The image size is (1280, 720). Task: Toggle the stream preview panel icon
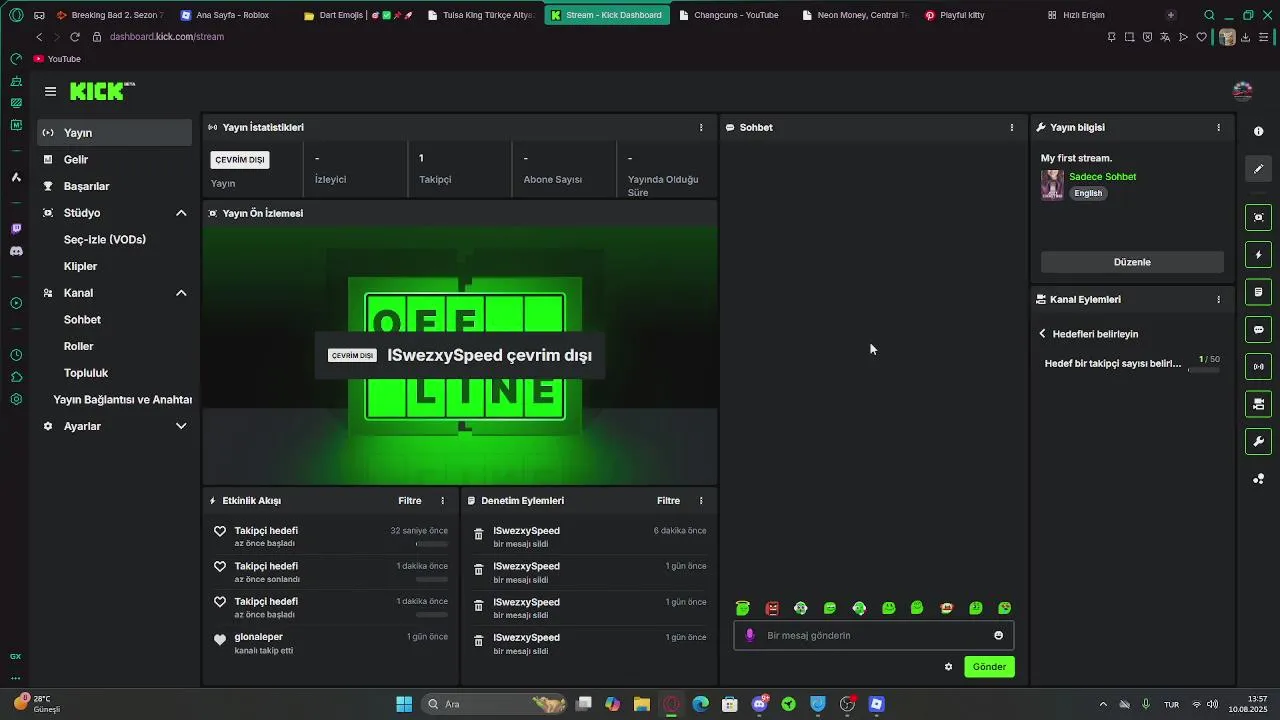tap(1258, 217)
